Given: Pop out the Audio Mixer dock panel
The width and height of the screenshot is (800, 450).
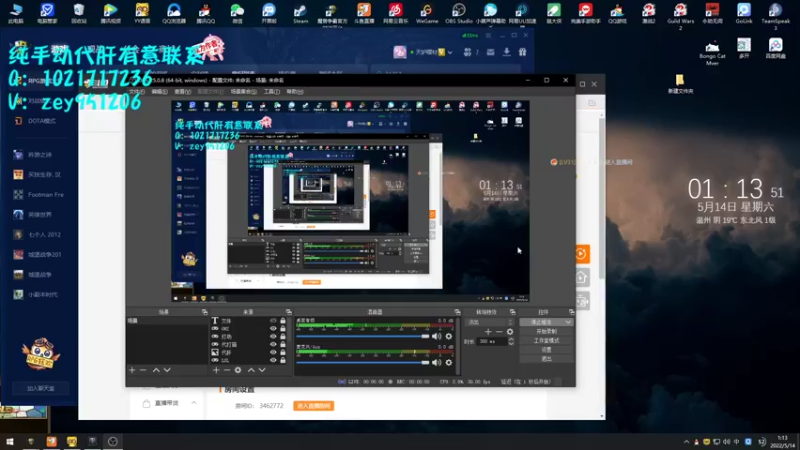Looking at the screenshot, I should pos(457,312).
